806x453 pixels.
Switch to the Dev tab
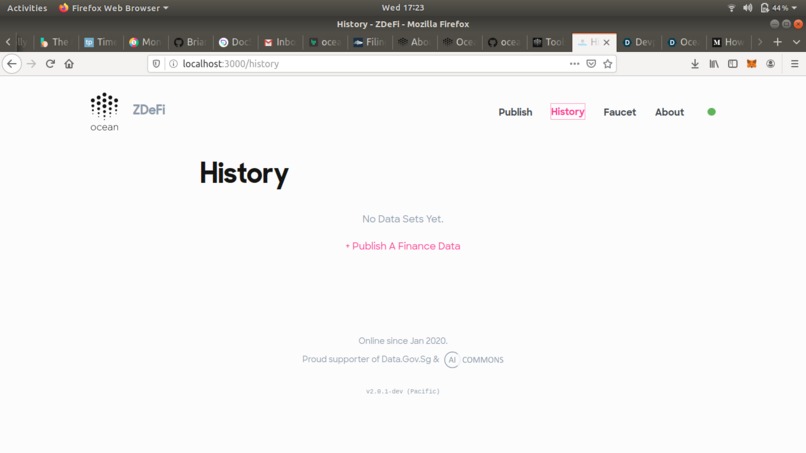638,42
